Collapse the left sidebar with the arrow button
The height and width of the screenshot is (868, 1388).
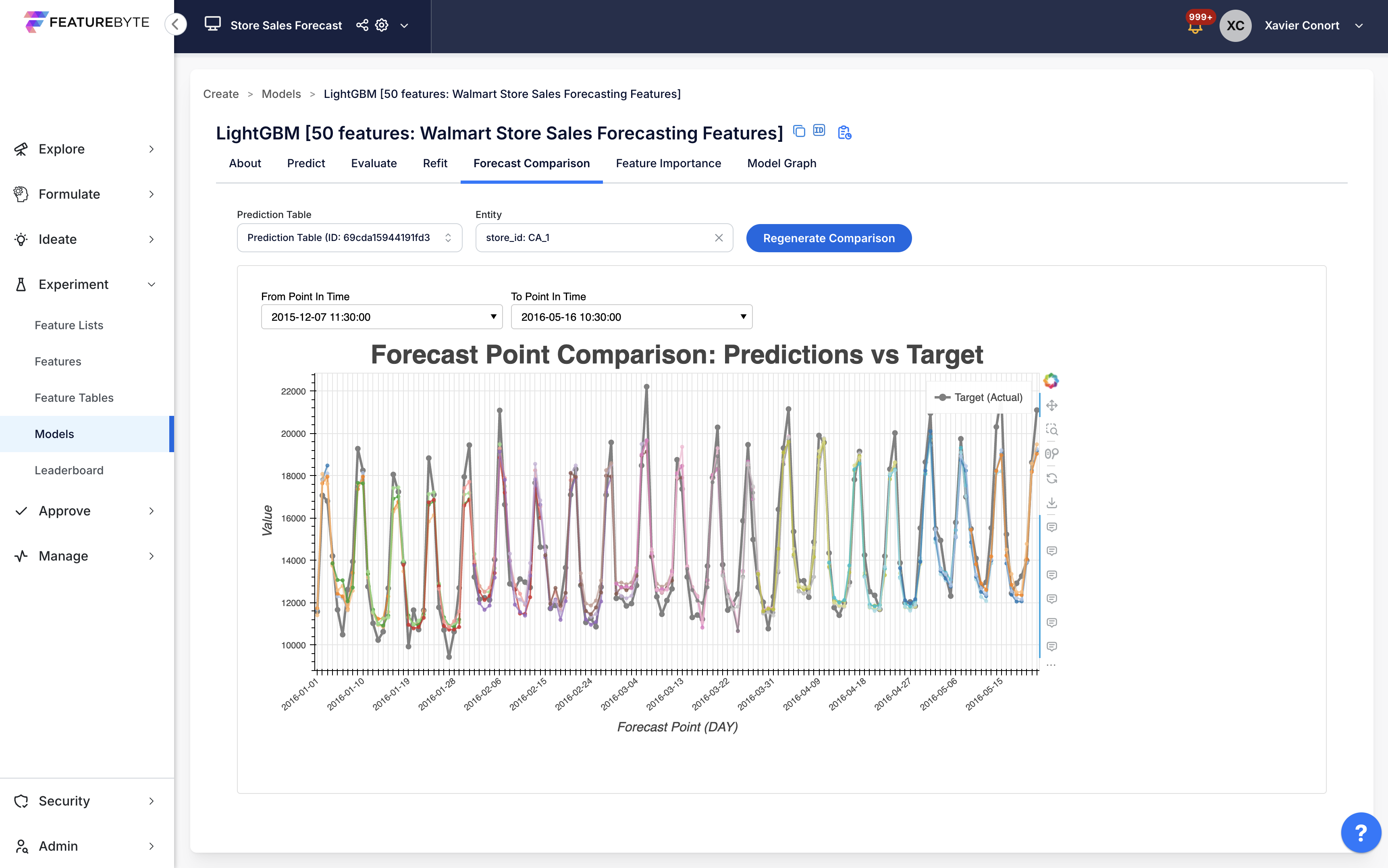[176, 24]
